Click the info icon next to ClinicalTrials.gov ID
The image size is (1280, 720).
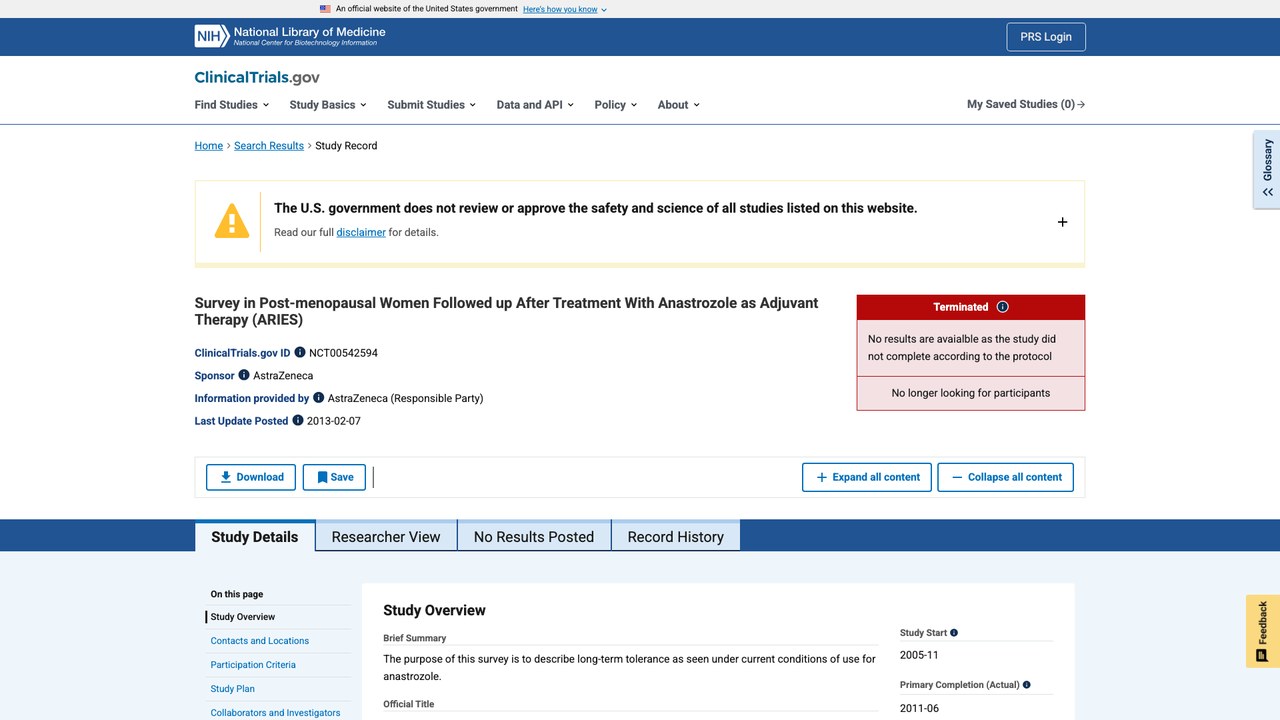point(300,353)
